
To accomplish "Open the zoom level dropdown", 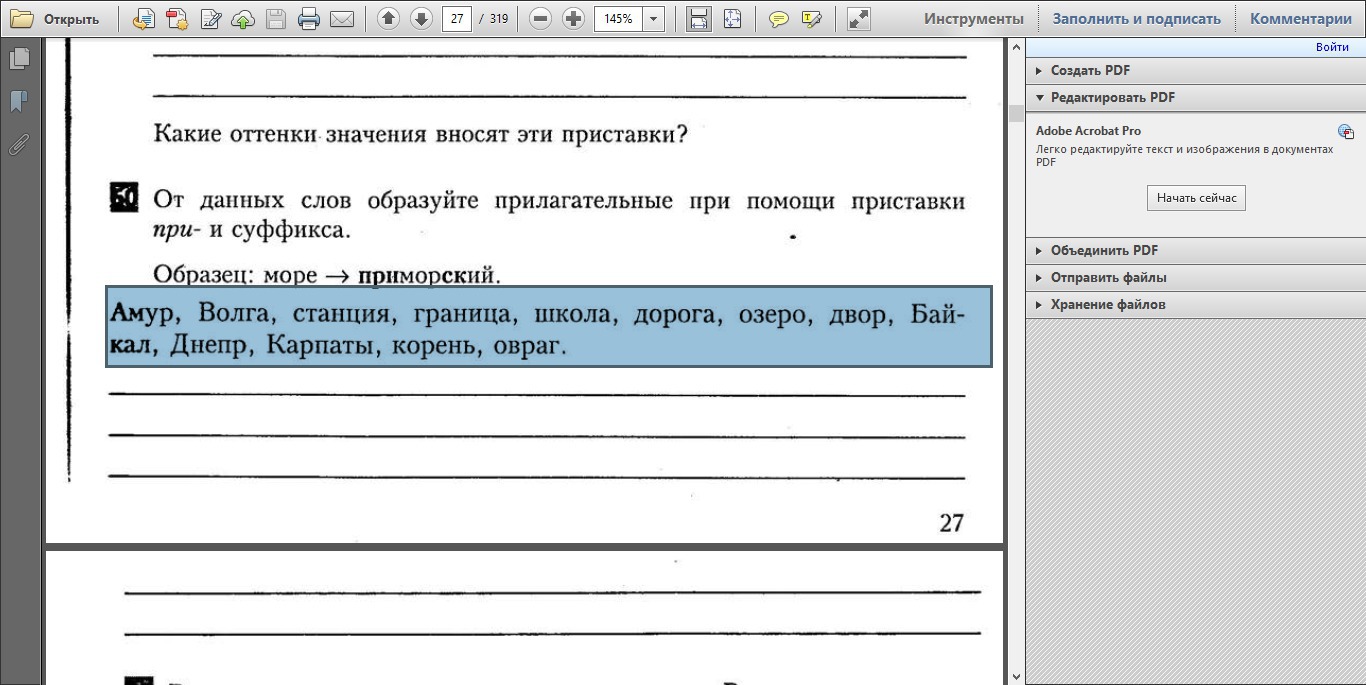I will coord(653,19).
